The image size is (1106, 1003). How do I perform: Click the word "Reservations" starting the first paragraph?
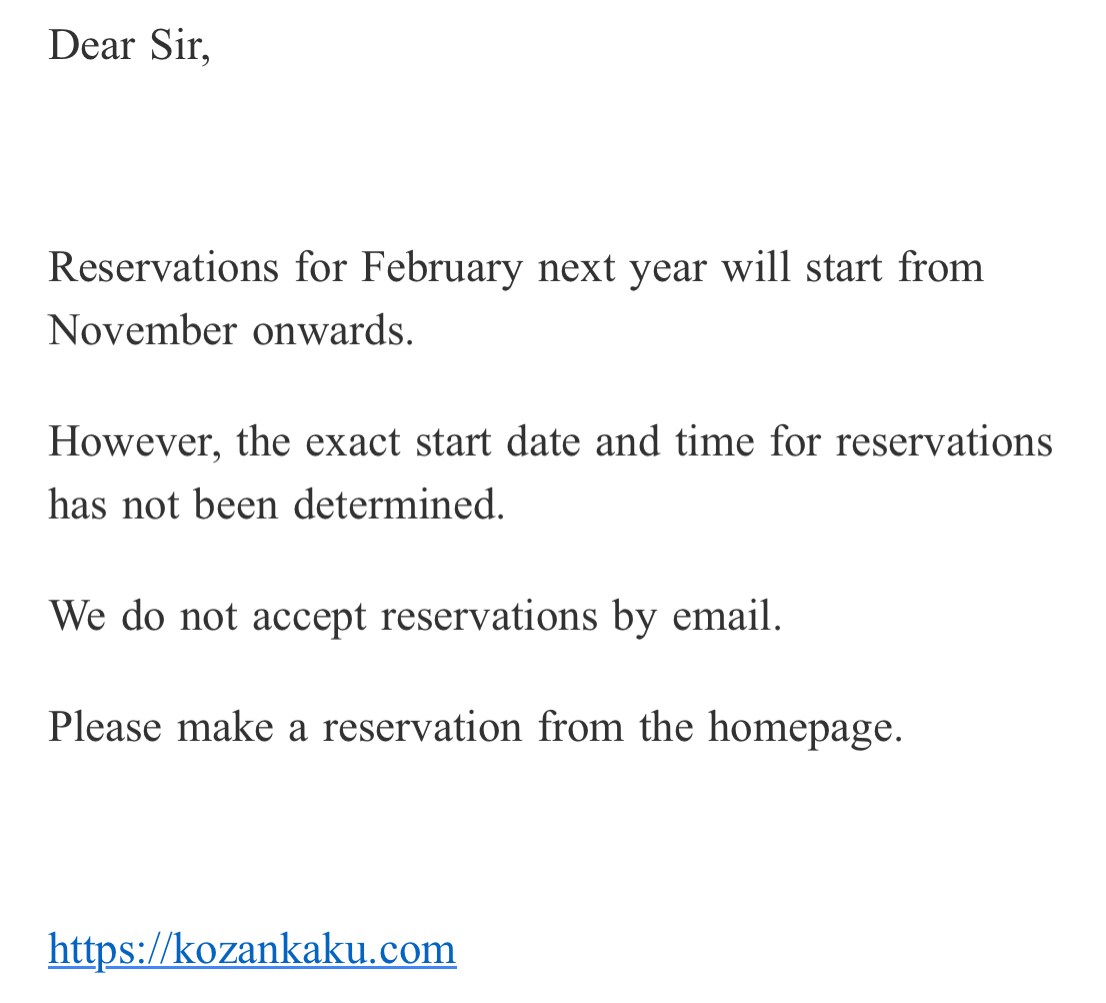(163, 267)
